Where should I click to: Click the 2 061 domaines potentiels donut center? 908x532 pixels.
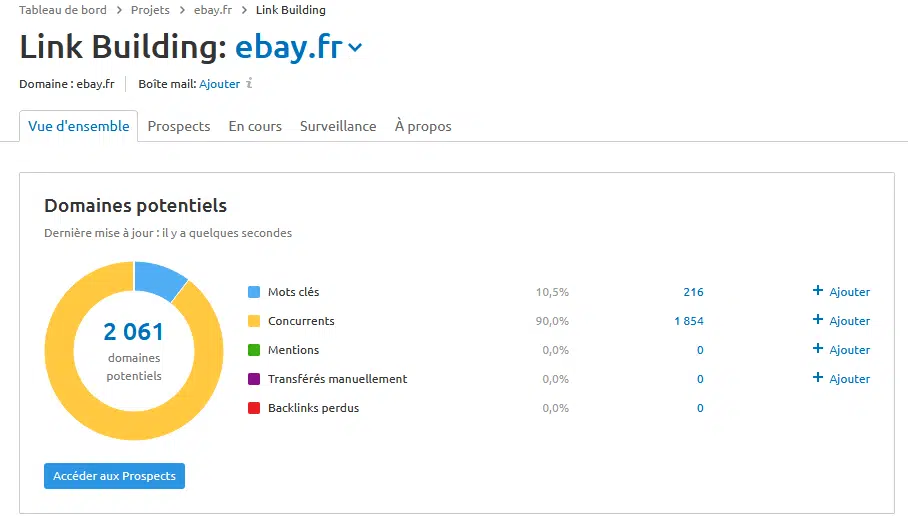tap(134, 351)
